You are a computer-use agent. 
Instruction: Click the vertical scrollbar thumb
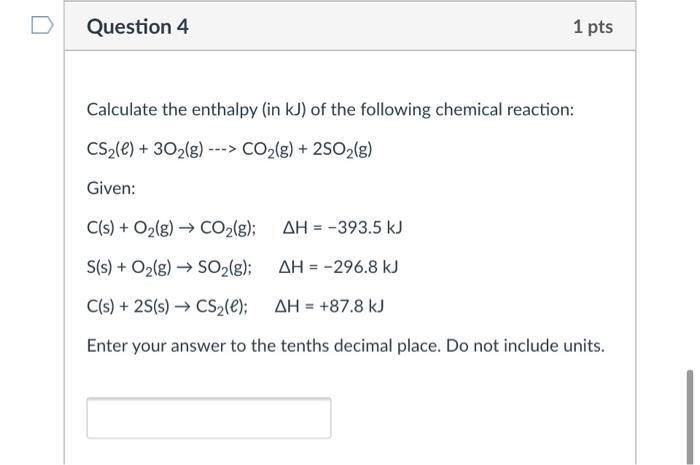[x=690, y=417]
